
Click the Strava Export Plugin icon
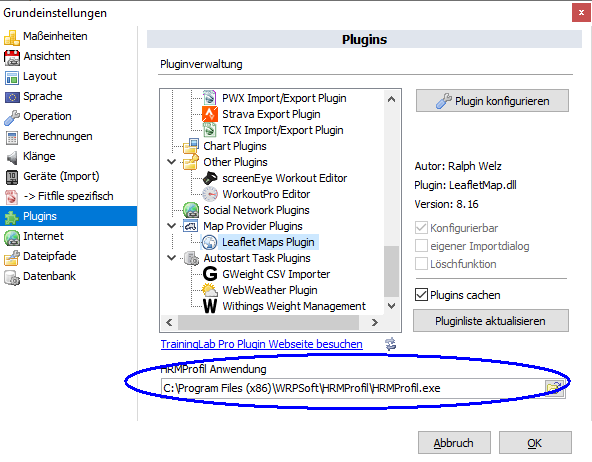point(210,114)
